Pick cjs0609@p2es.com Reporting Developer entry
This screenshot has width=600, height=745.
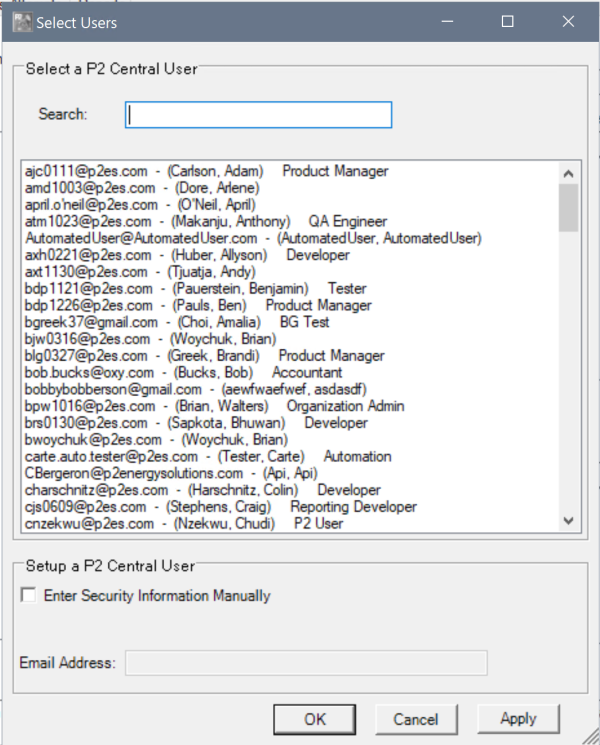[x=220, y=506]
